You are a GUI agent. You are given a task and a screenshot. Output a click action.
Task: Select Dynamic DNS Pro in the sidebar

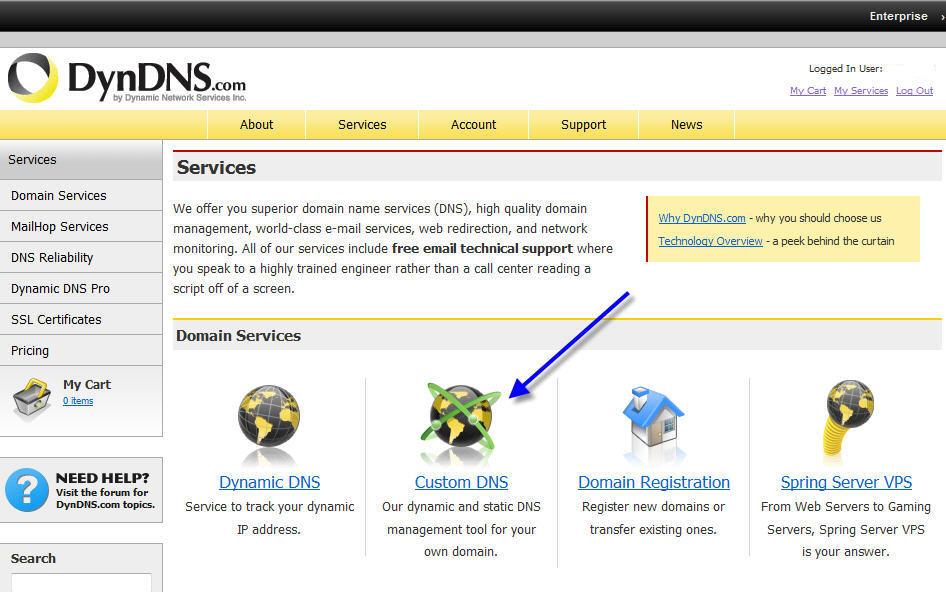coord(81,288)
